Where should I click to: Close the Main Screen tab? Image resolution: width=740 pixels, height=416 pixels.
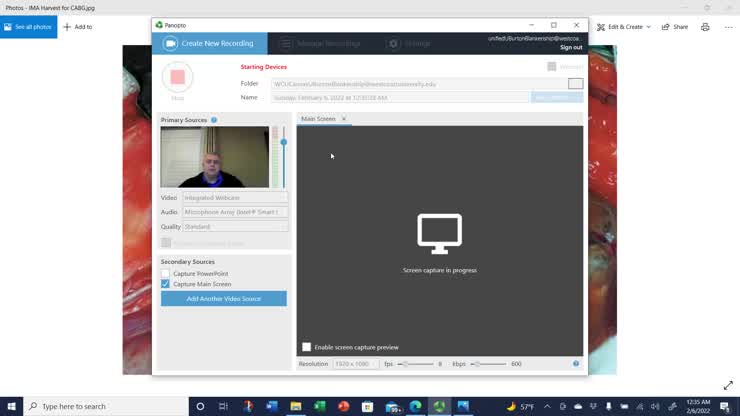point(344,119)
